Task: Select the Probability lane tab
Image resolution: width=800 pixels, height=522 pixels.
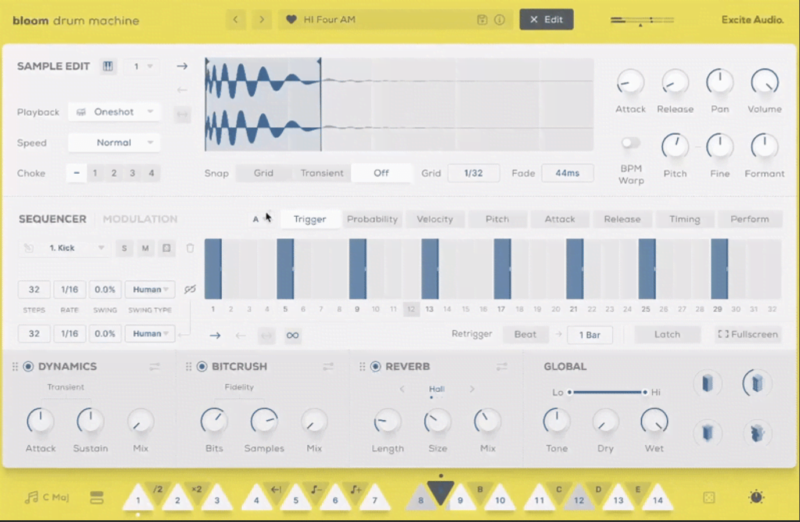Action: (372, 219)
